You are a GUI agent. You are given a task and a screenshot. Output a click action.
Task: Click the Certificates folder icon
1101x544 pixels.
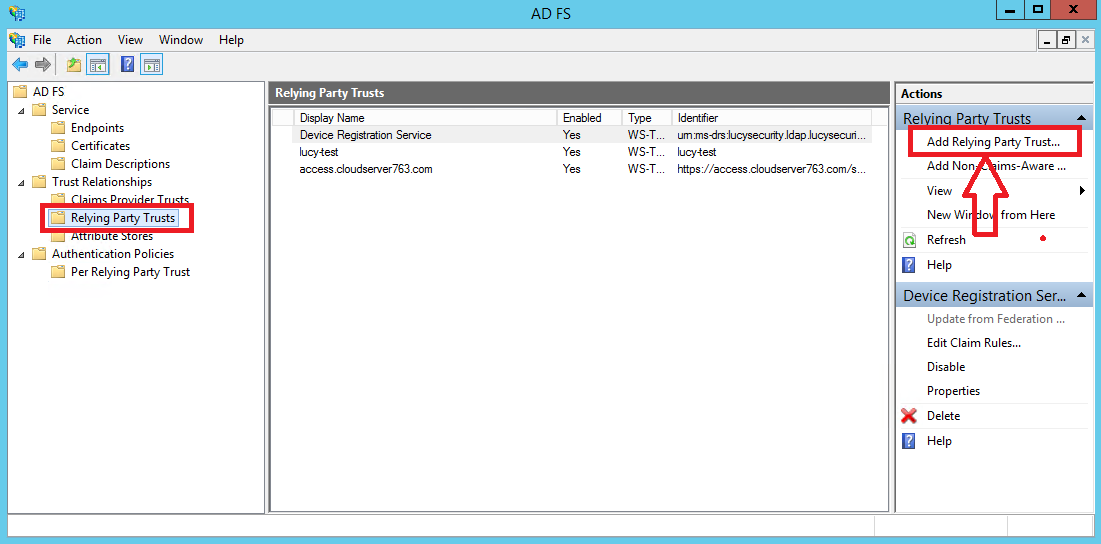58,146
